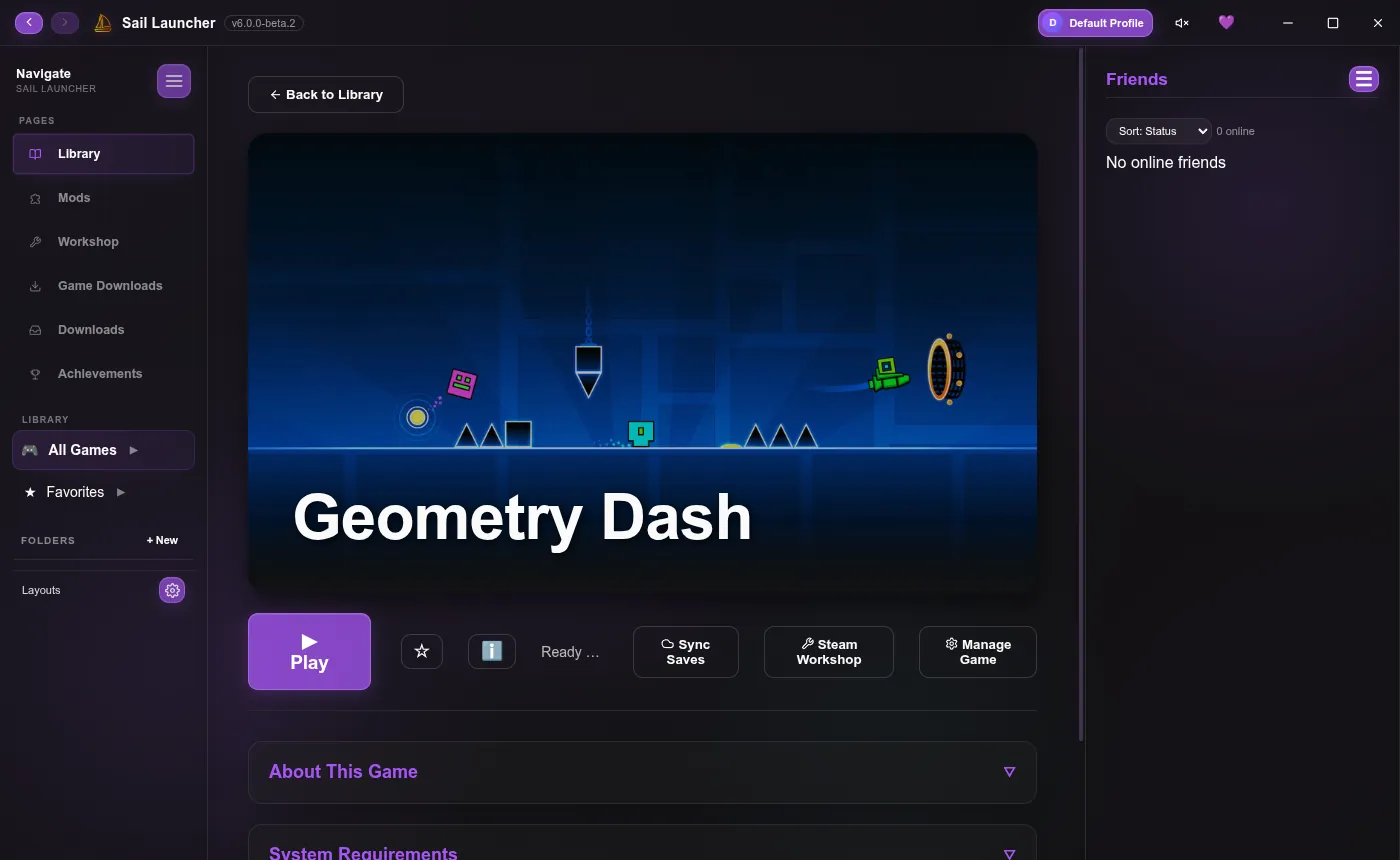Open the game info icon button
Image resolution: width=1400 pixels, height=860 pixels.
coord(492,651)
